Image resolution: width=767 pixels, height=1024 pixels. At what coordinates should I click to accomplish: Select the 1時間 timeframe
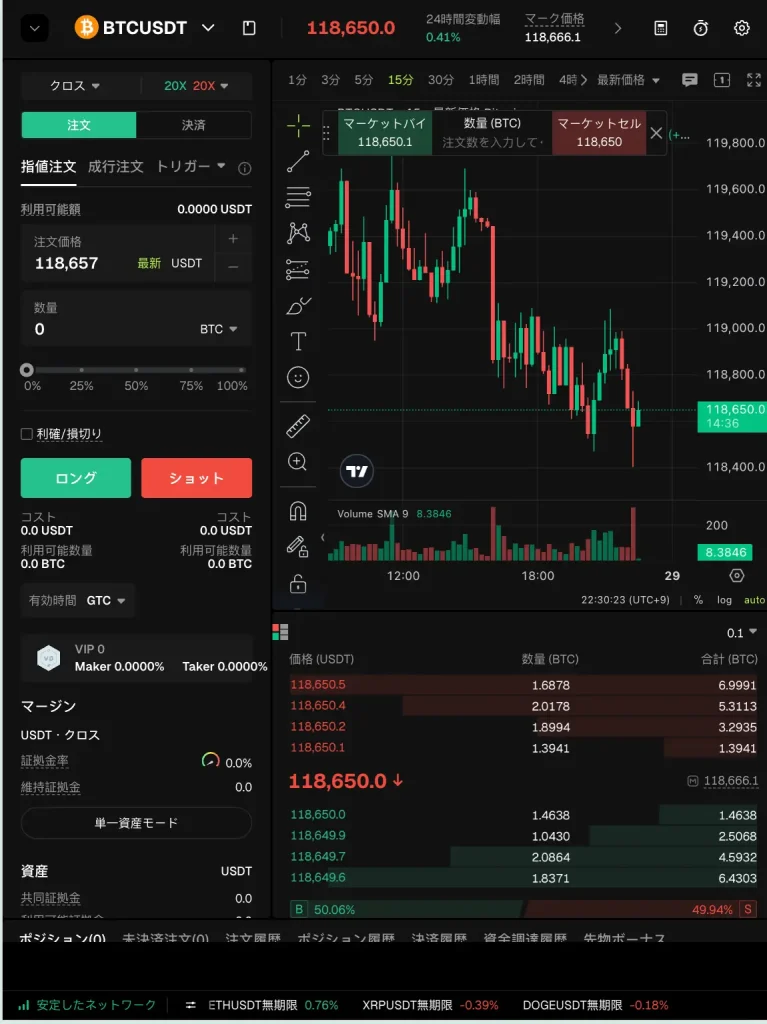pyautogui.click(x=483, y=80)
